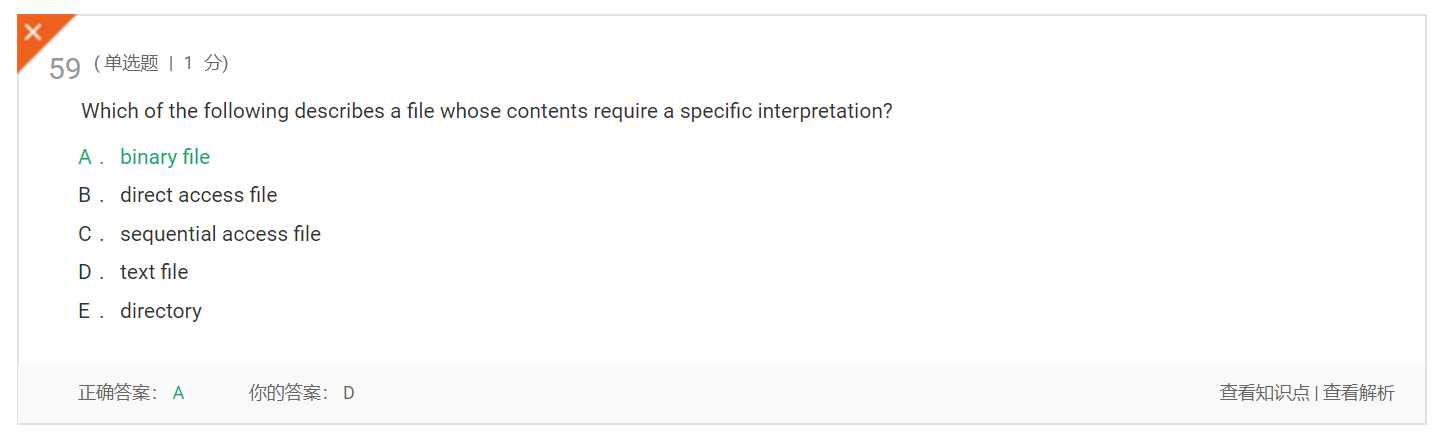Click the question text about file interpretation

coord(487,111)
